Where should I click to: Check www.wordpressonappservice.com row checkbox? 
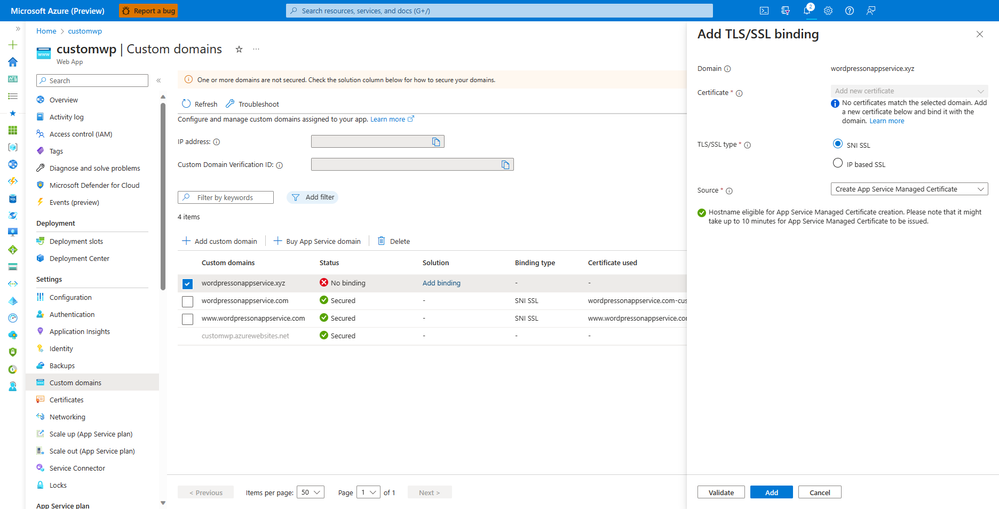[187, 319]
